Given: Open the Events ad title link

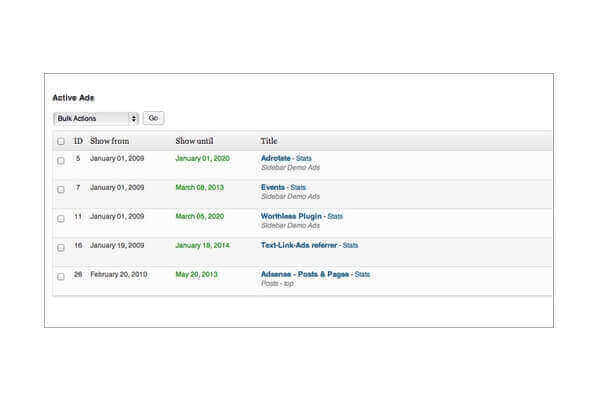Looking at the screenshot, I should point(272,187).
